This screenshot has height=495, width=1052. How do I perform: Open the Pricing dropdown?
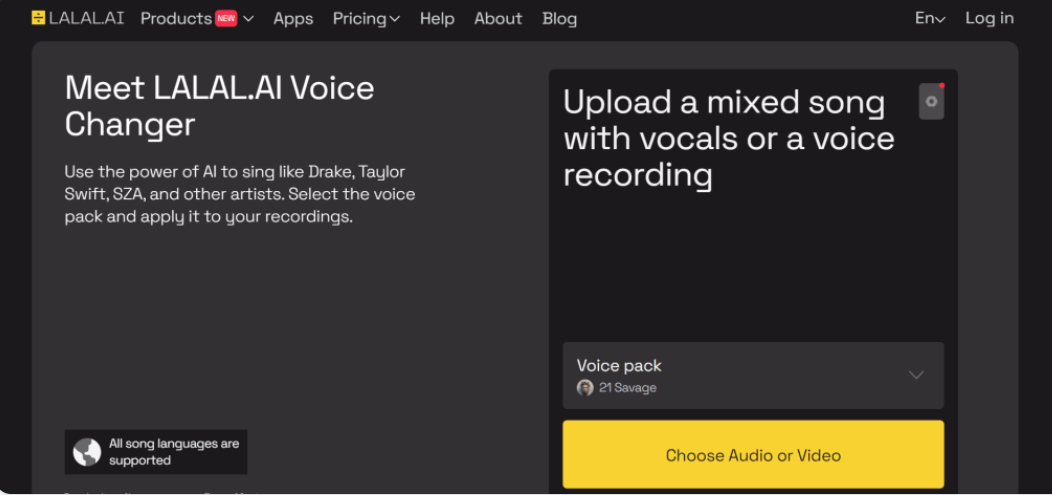tap(366, 18)
